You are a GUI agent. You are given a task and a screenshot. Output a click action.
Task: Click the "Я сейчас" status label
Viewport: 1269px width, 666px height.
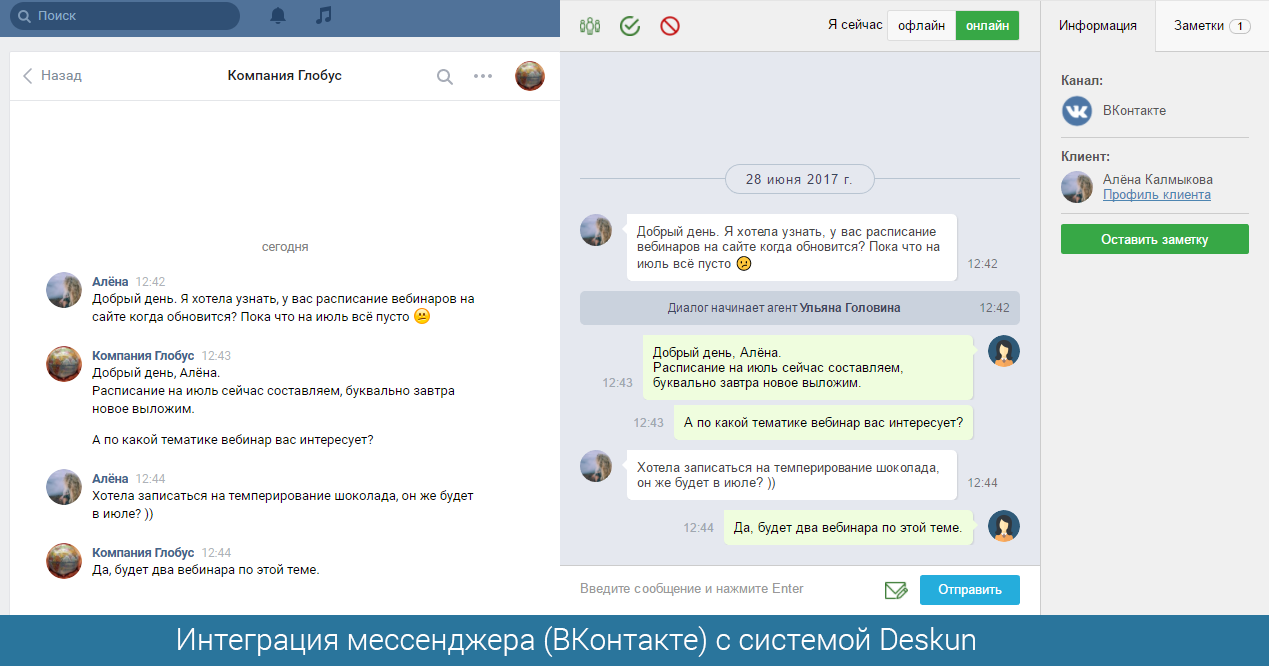[x=854, y=26]
